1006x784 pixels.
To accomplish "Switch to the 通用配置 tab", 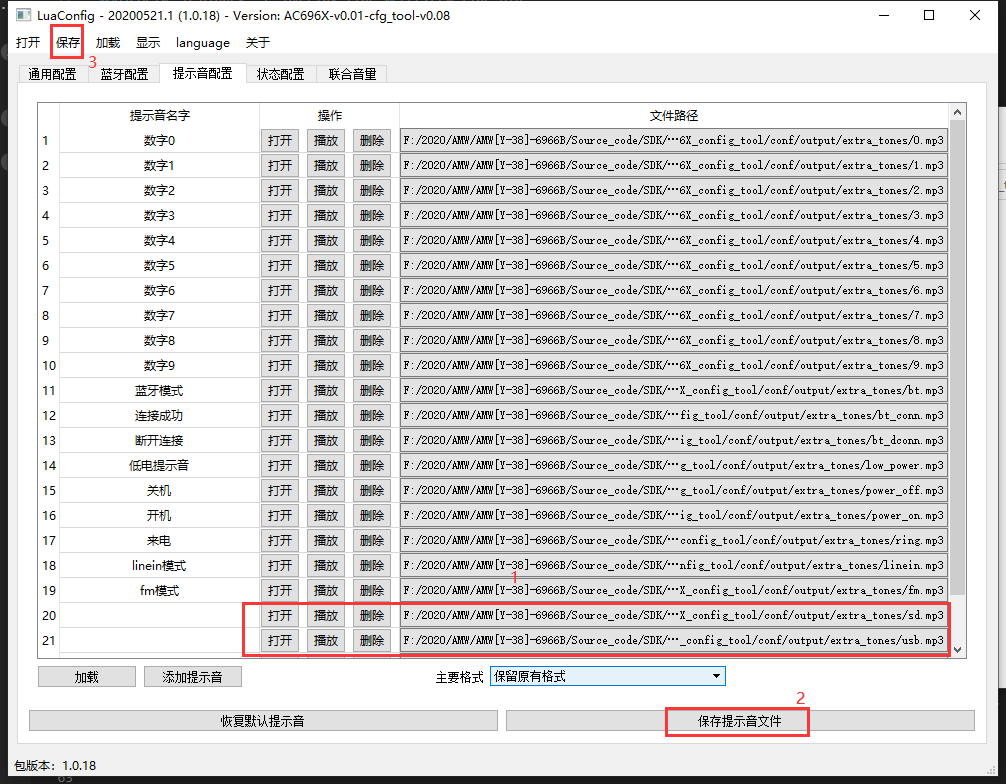I will [52, 74].
